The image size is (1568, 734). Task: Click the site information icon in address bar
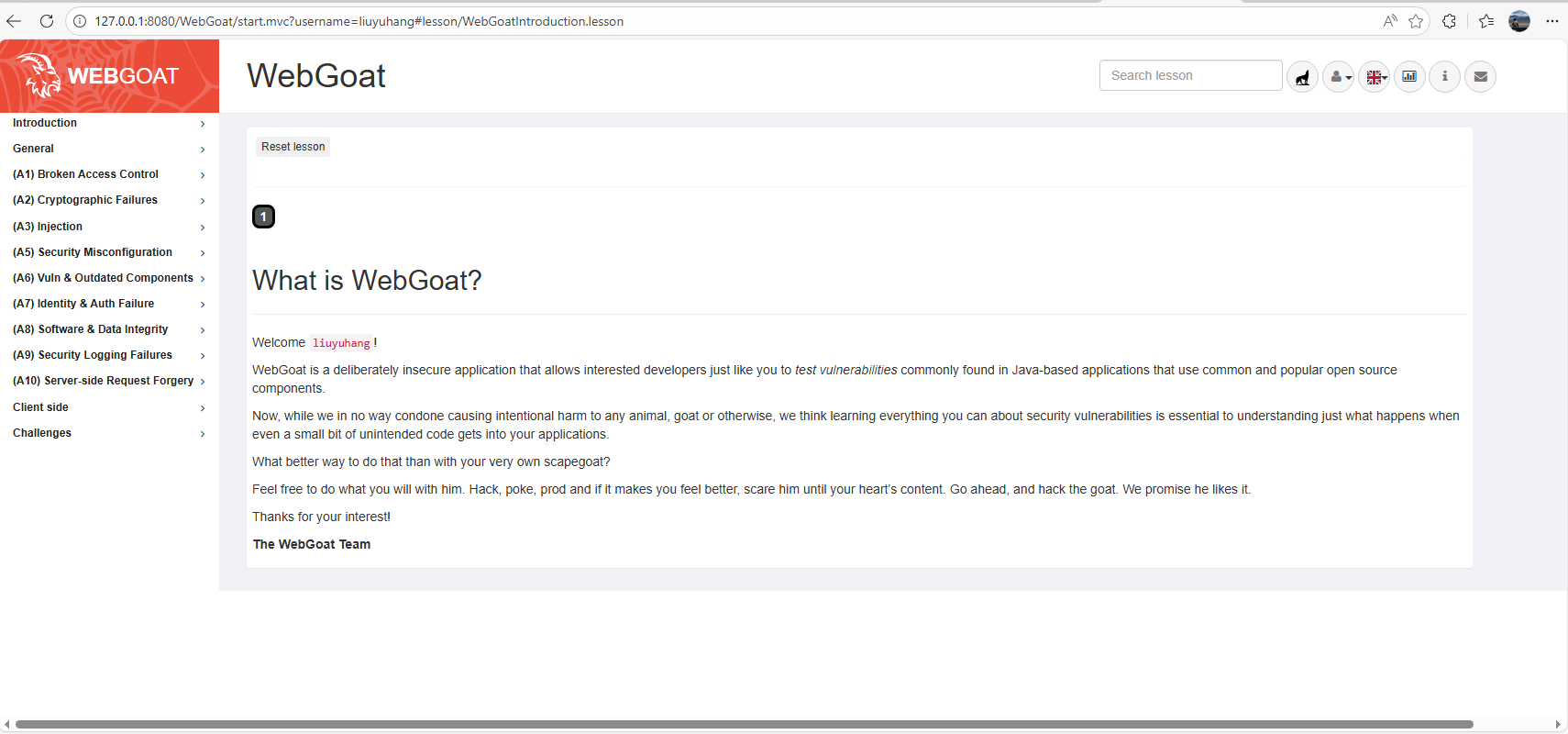point(81,21)
